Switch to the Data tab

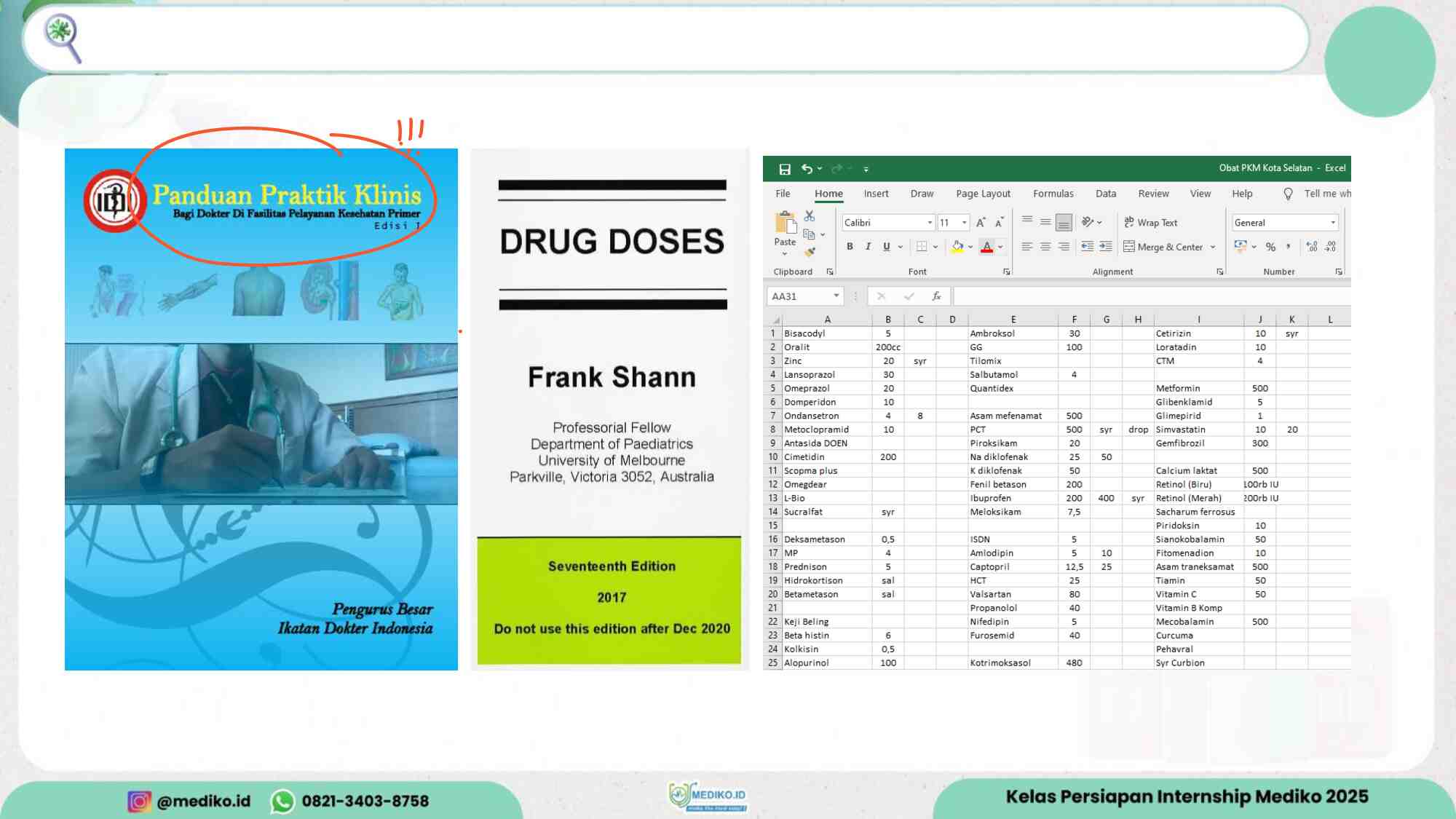(1106, 194)
